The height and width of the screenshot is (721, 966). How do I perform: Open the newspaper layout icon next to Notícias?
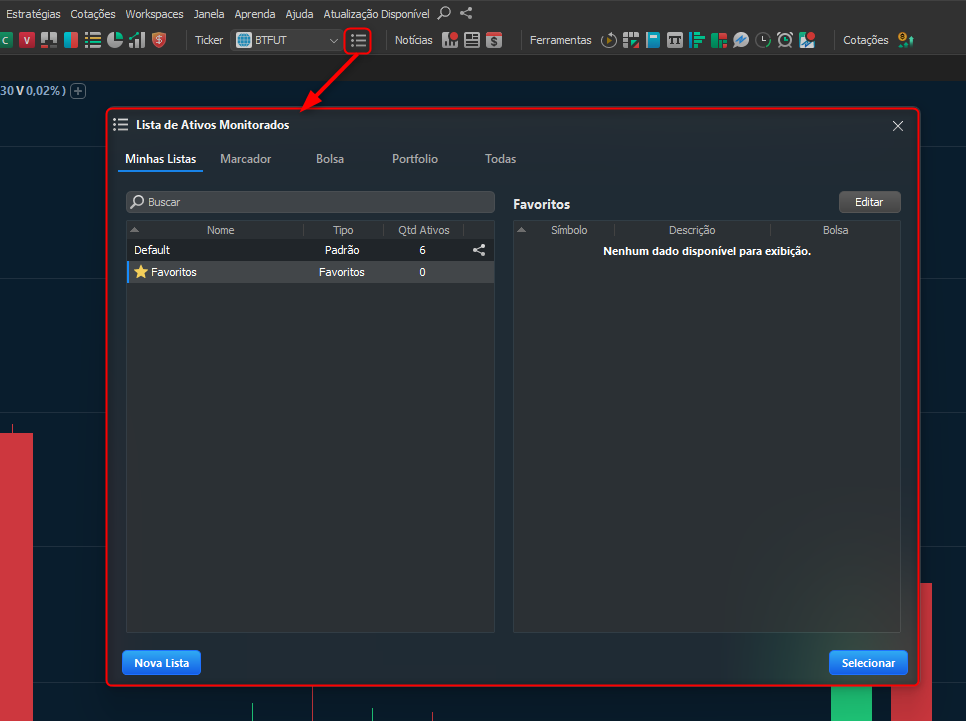tap(472, 41)
